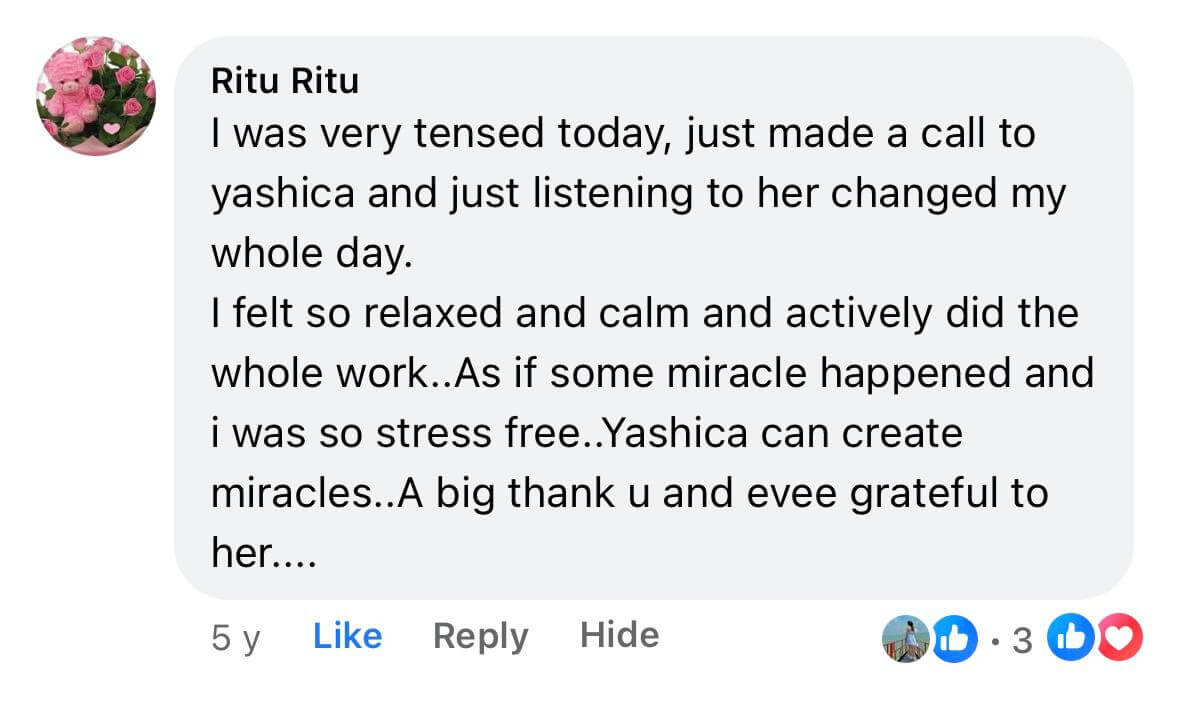Click the red heart reaction icon

(x=1120, y=638)
